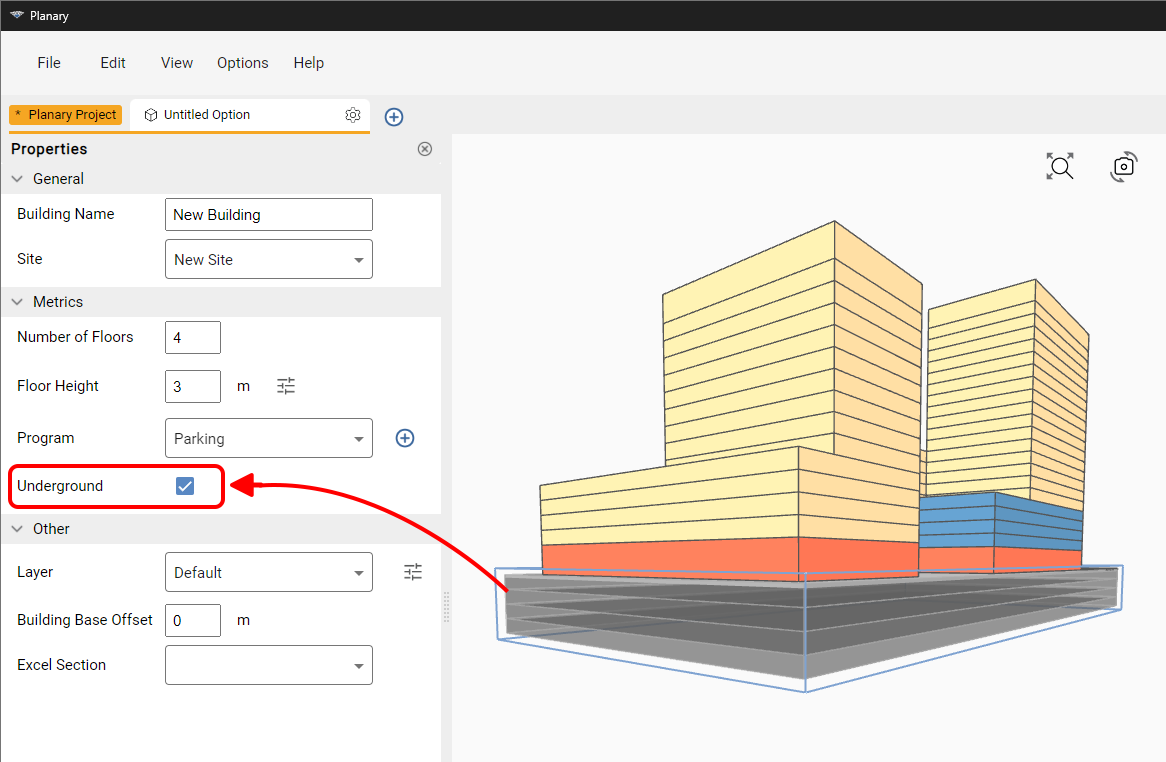Expand the Excel Section dropdown
The width and height of the screenshot is (1166, 762).
coord(268,665)
